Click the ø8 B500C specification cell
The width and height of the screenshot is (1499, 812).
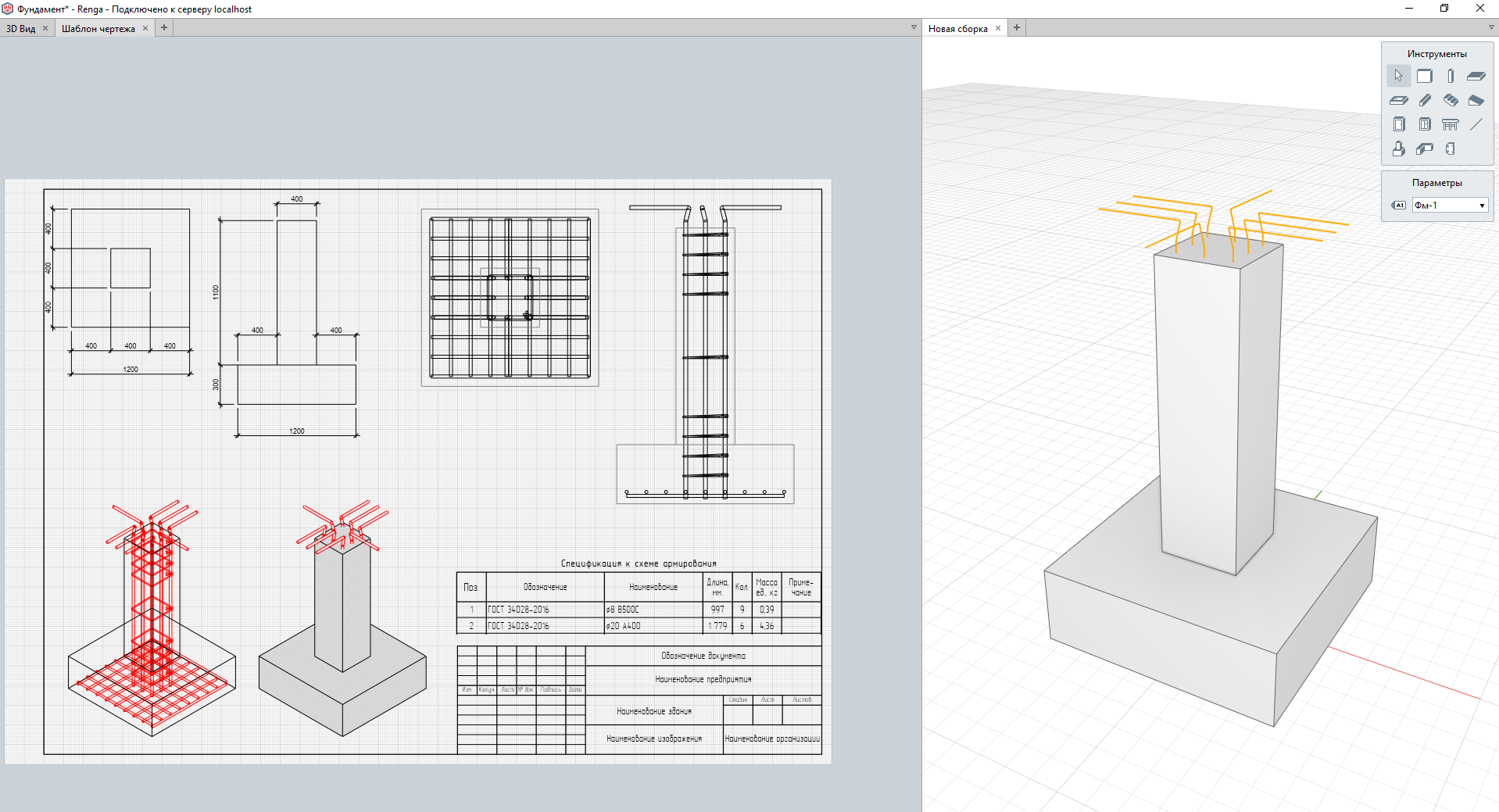point(653,610)
